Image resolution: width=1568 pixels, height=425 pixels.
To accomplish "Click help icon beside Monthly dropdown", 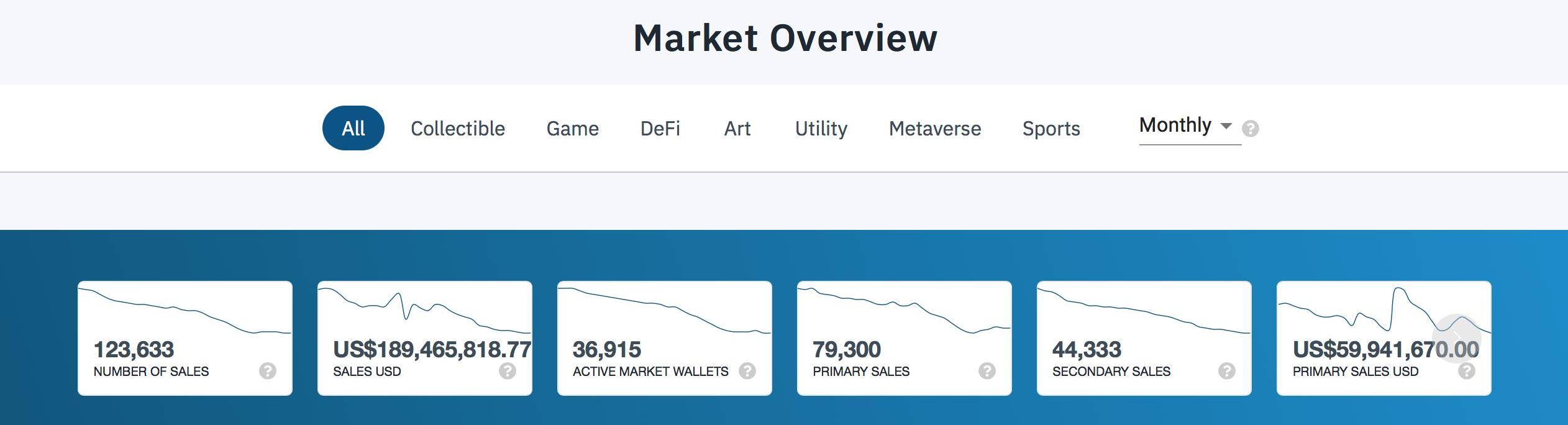I will coord(1251,129).
